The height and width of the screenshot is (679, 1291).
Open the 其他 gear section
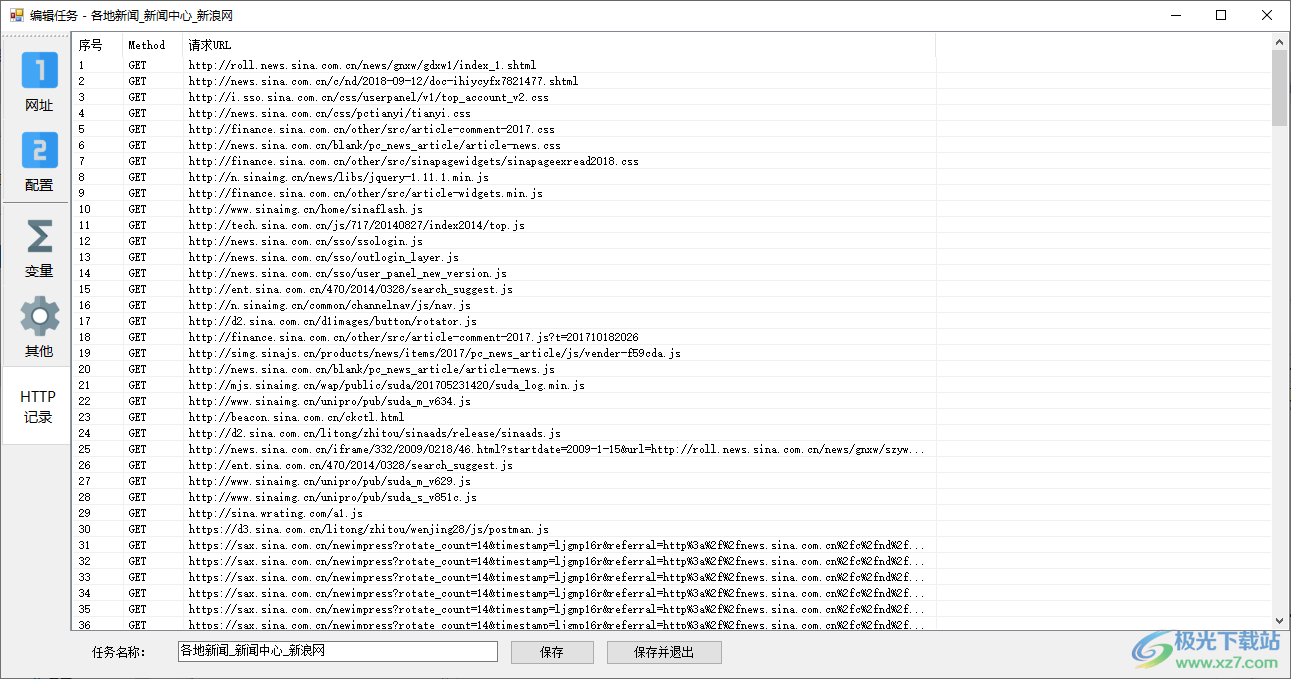point(39,327)
